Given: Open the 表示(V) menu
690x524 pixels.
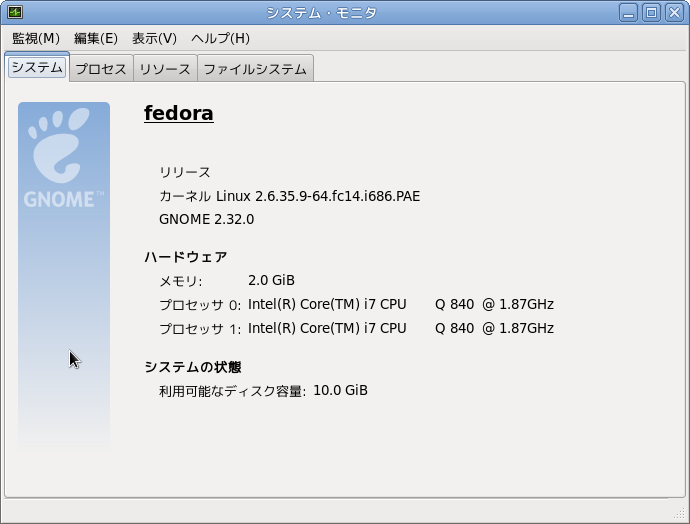Looking at the screenshot, I should [x=154, y=38].
